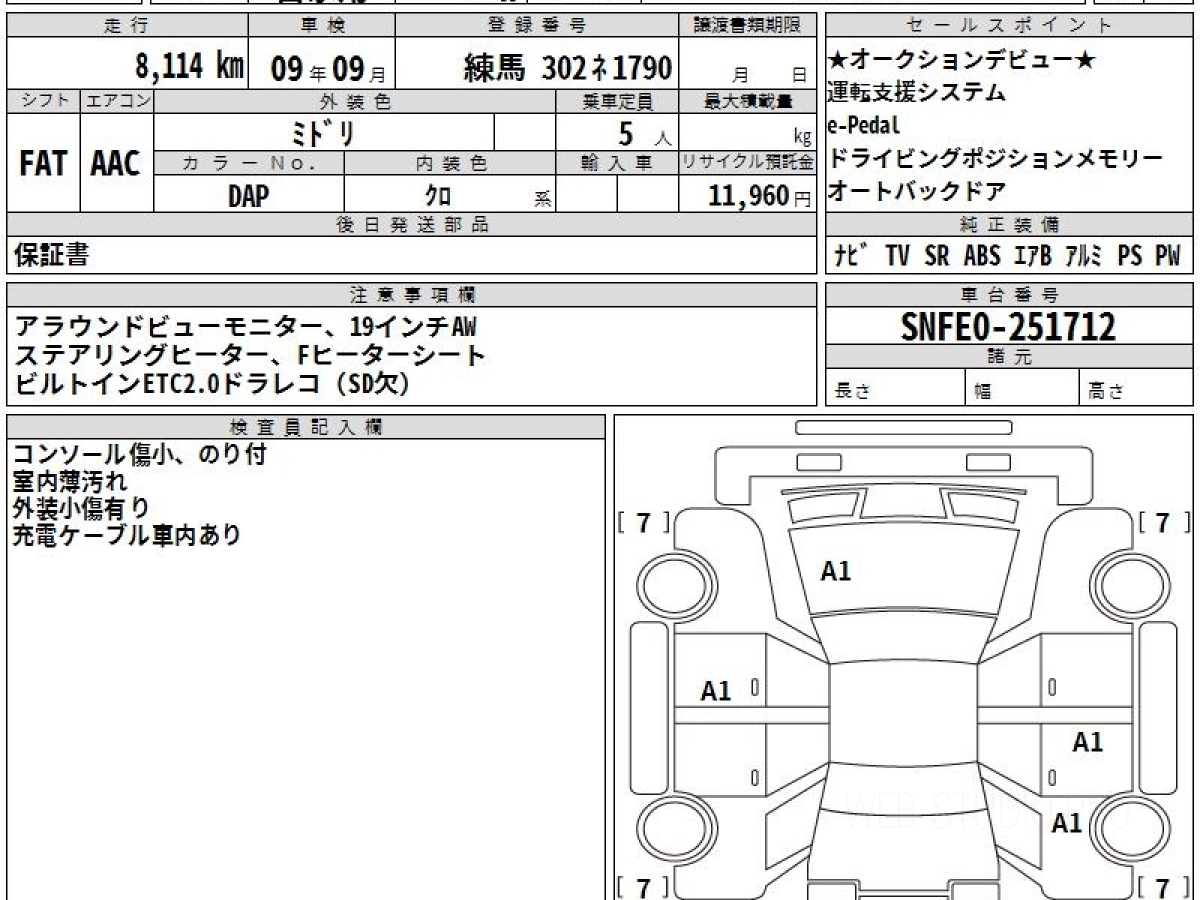
Task: Click the inspector remark "外装小傷有り"
Action: pyautogui.click(x=81, y=509)
